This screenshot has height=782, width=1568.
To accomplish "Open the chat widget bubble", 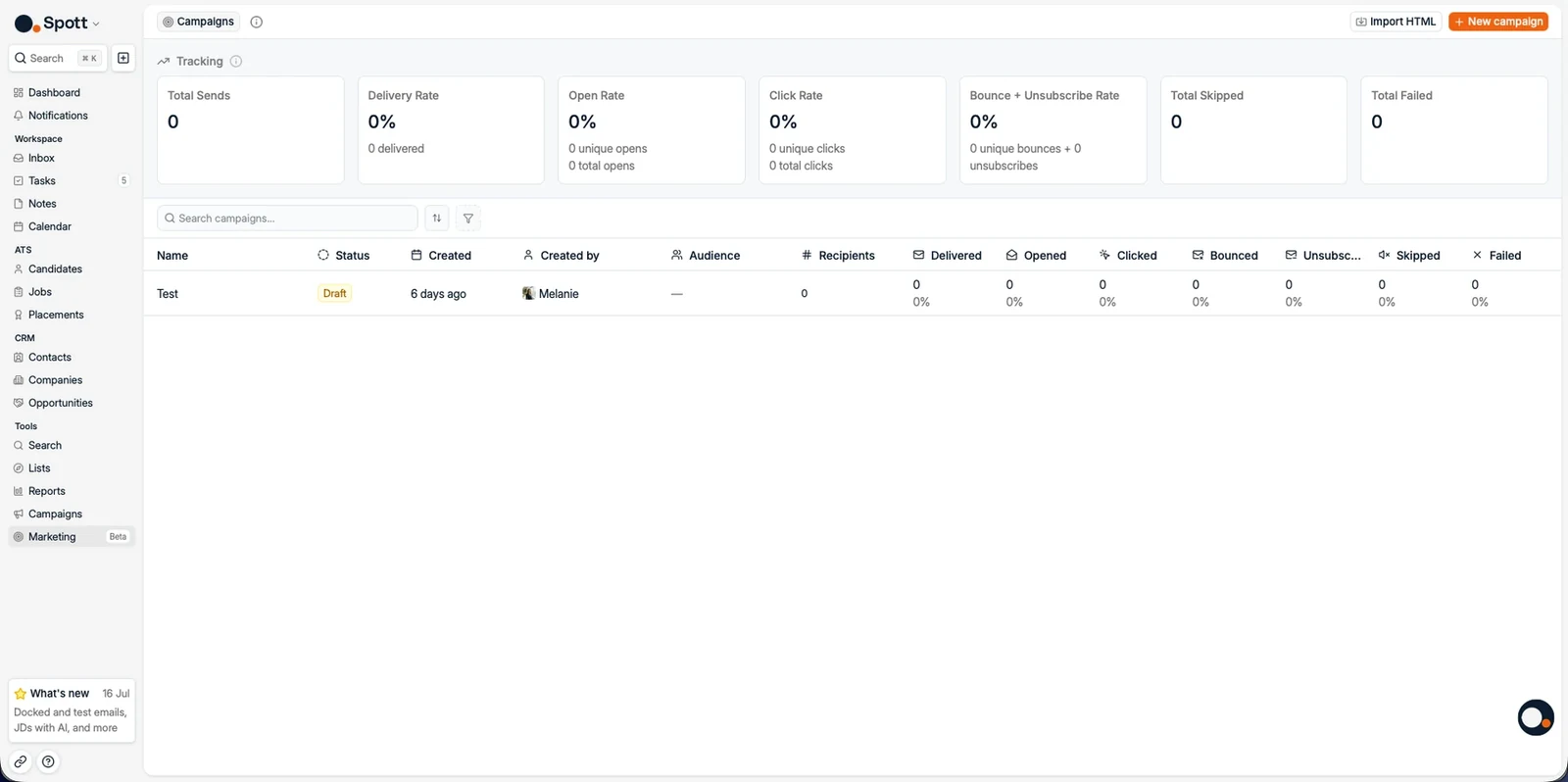I will [1536, 717].
